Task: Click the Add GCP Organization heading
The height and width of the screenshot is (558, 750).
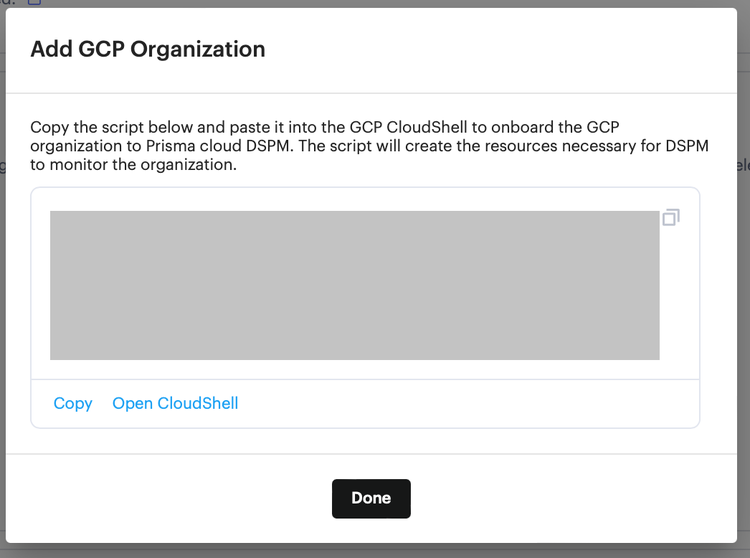Action: click(x=148, y=49)
